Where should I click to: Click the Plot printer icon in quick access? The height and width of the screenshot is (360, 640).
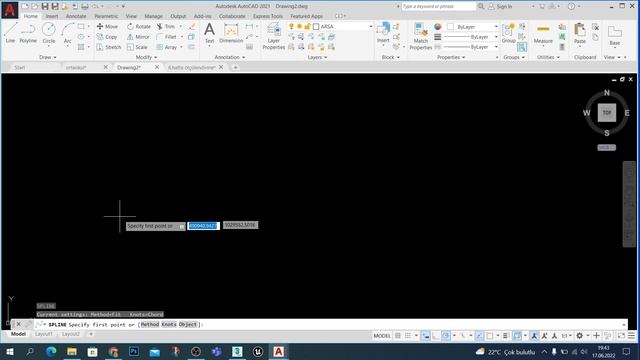click(x=84, y=6)
